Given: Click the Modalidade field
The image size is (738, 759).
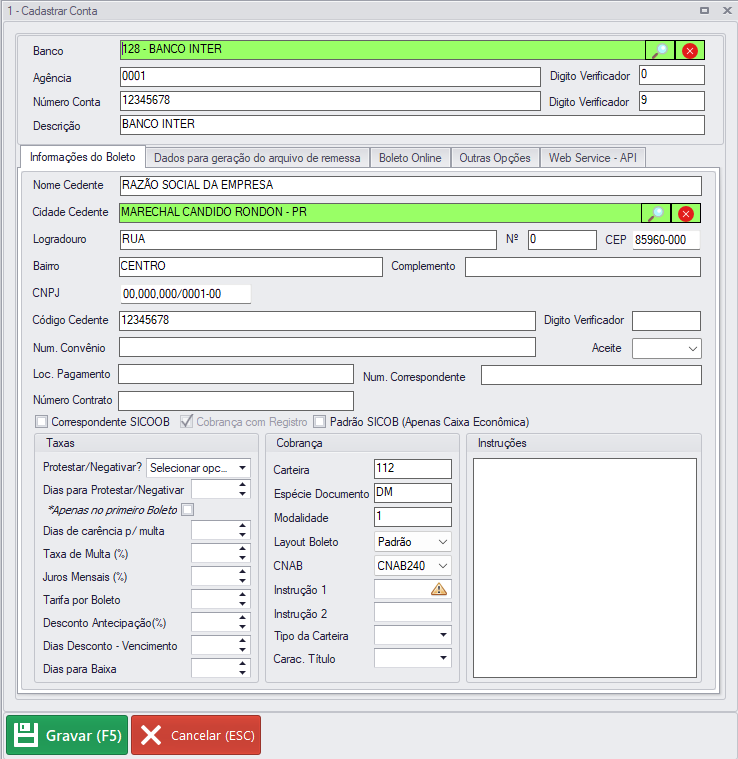Looking at the screenshot, I should tap(413, 517).
